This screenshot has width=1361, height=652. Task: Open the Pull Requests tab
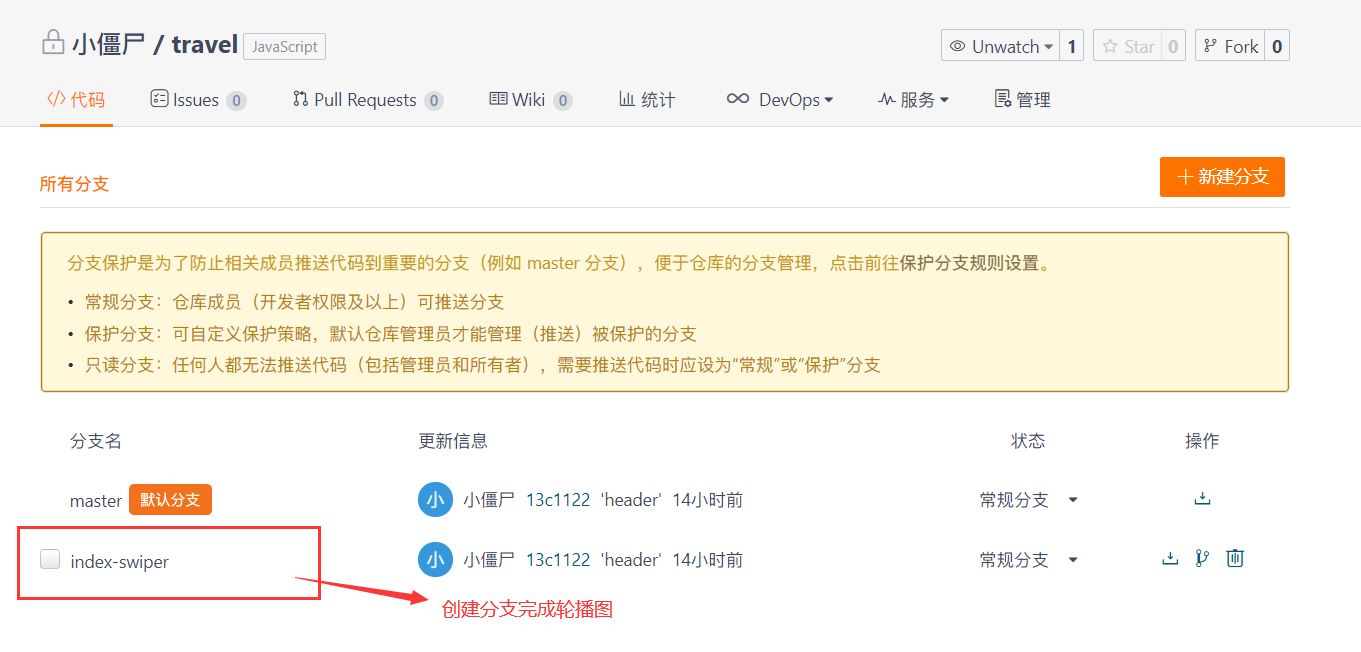pyautogui.click(x=367, y=100)
